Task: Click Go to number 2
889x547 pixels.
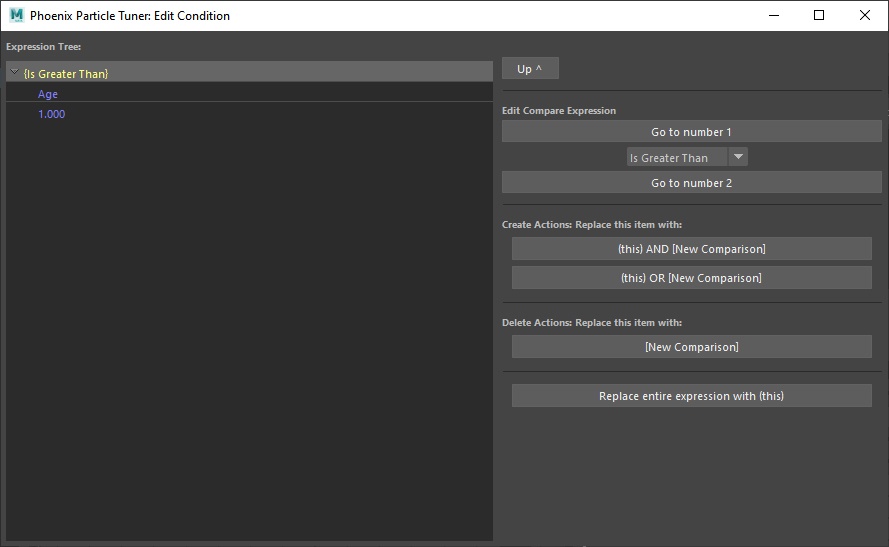Action: point(691,183)
